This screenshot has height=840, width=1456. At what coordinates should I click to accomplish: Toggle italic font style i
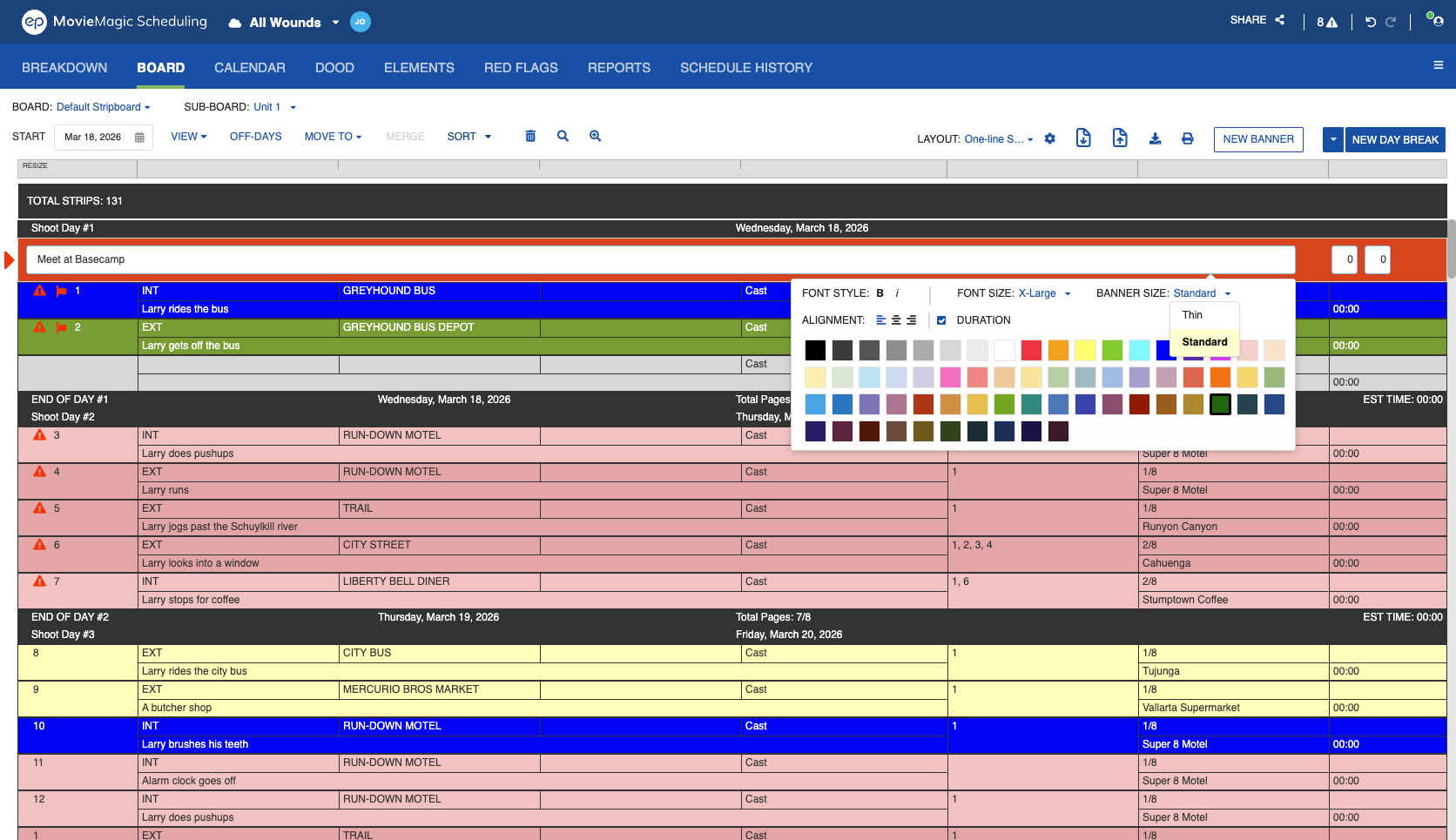[x=897, y=293]
